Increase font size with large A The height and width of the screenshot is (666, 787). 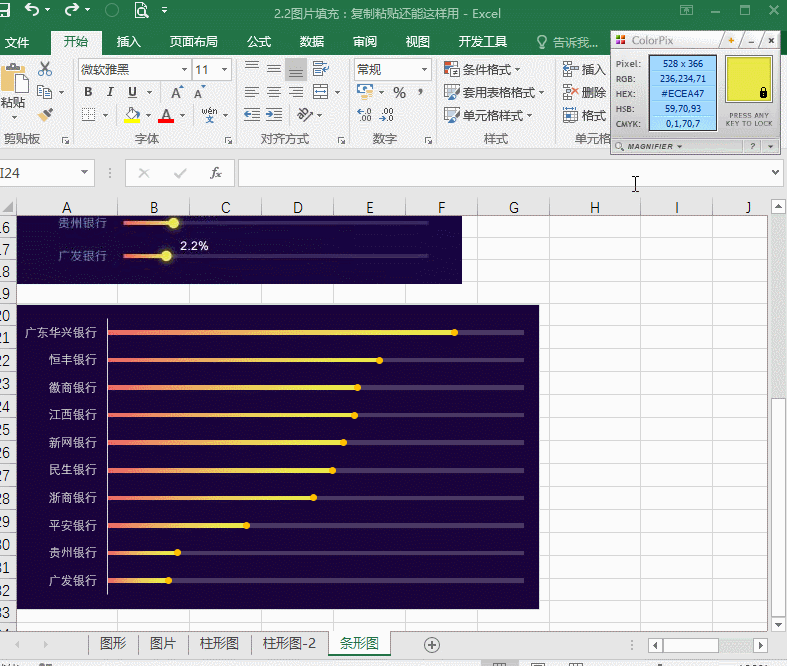coord(177,92)
